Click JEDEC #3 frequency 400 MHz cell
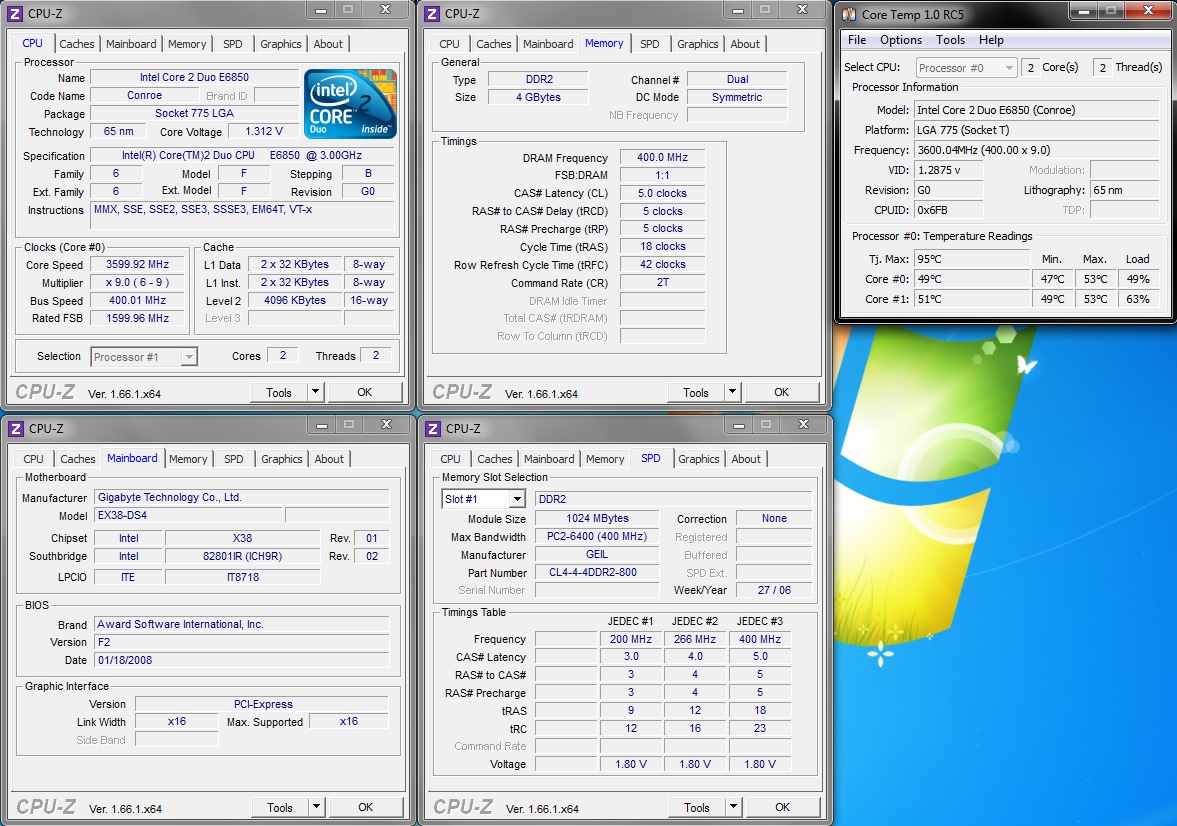 [x=760, y=639]
